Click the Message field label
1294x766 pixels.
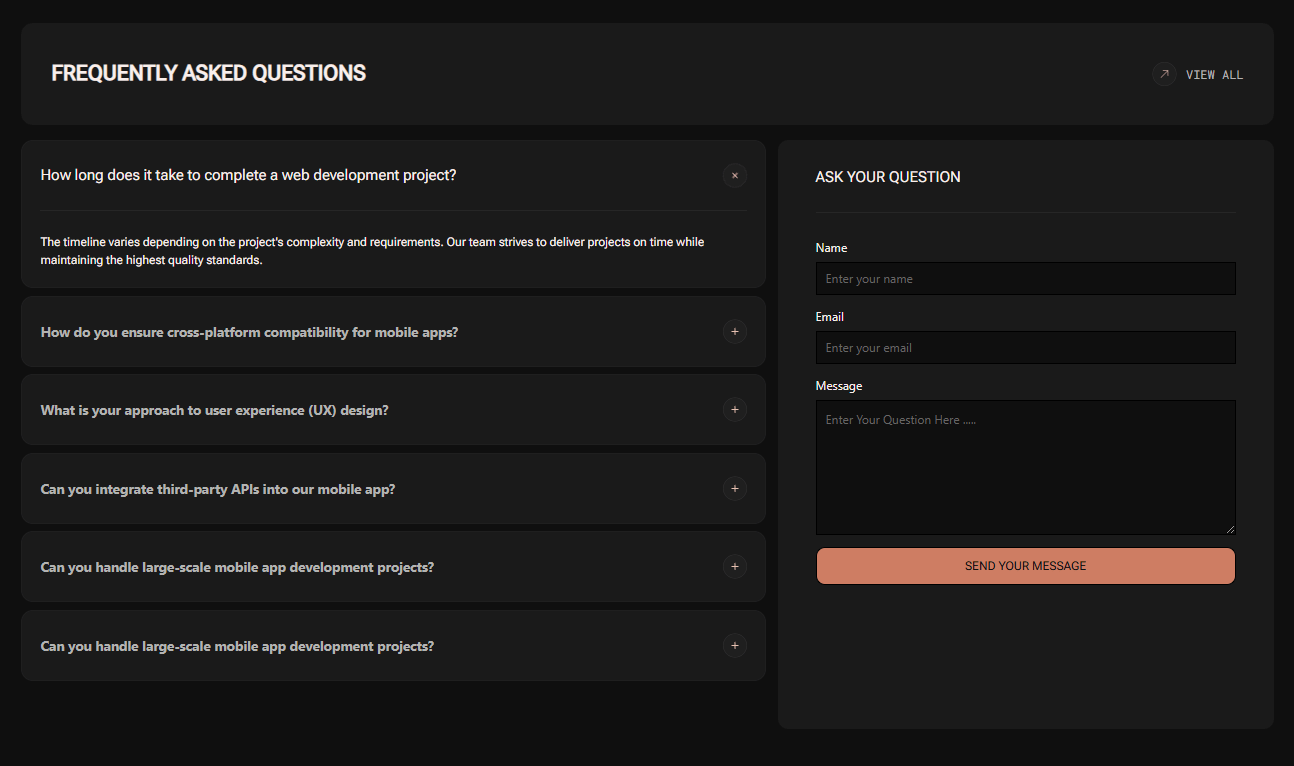pos(839,386)
